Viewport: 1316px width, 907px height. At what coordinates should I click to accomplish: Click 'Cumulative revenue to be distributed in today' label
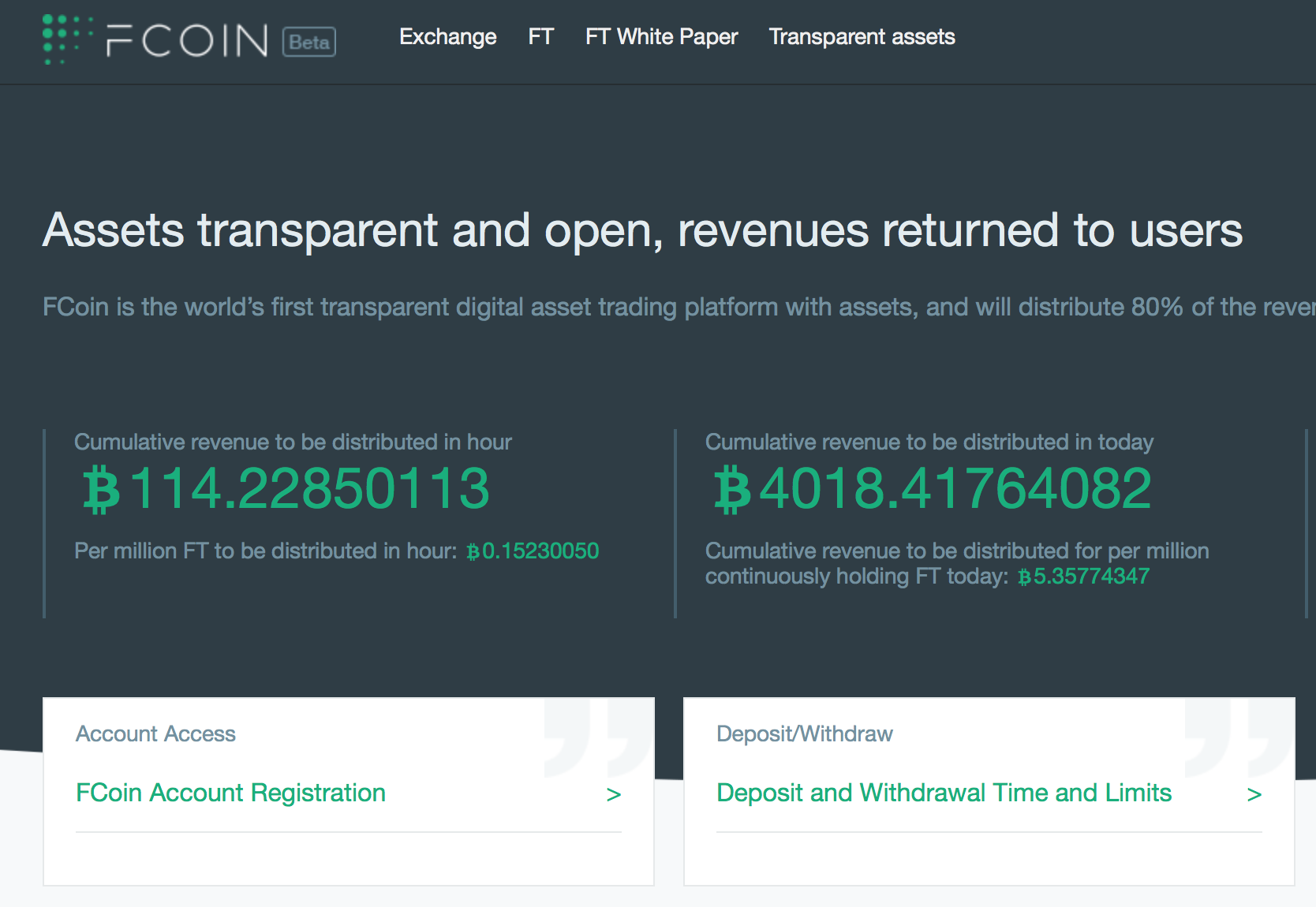point(929,442)
